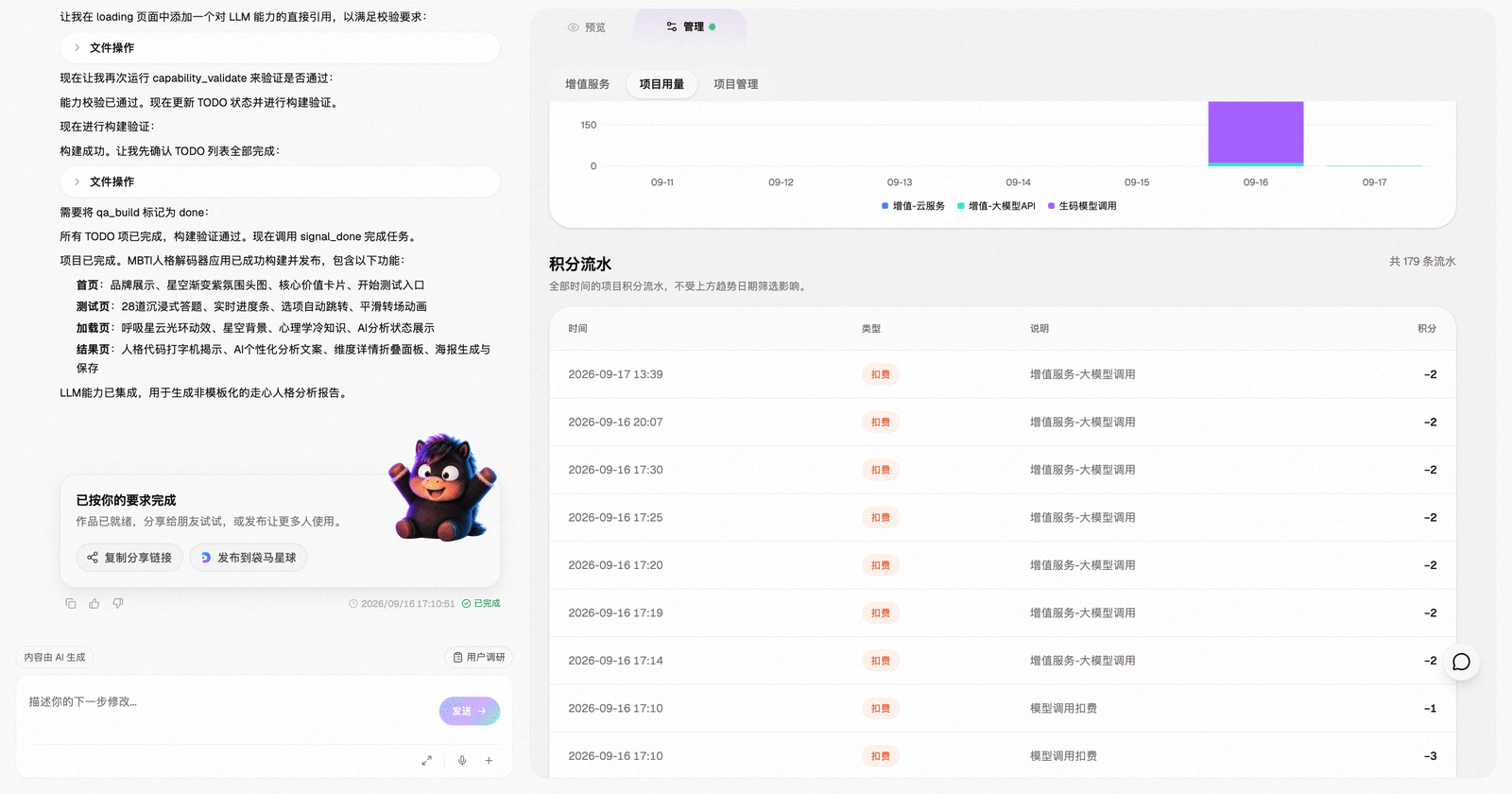
Task: Open the 增值服务 tab
Action: pyautogui.click(x=588, y=84)
